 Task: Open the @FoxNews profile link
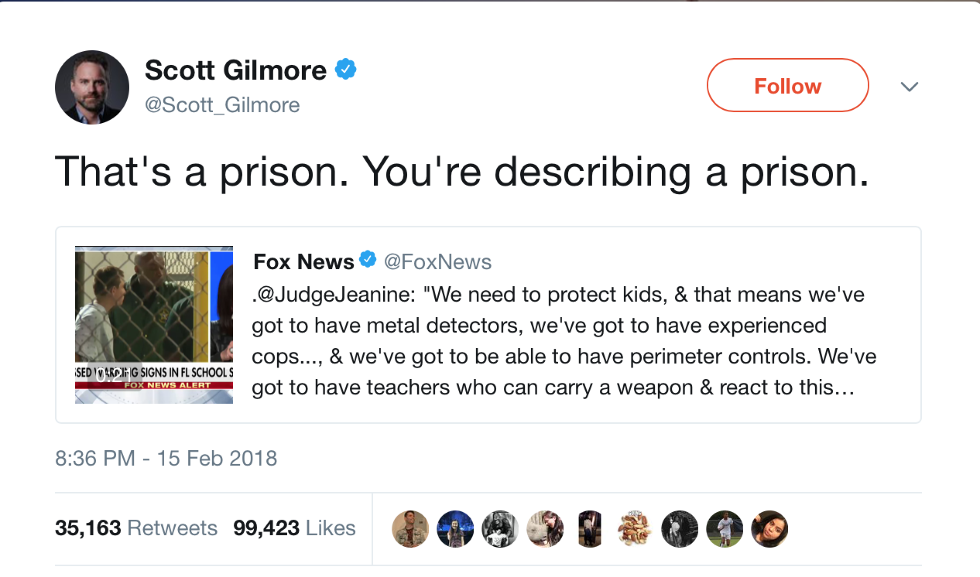[x=436, y=261]
